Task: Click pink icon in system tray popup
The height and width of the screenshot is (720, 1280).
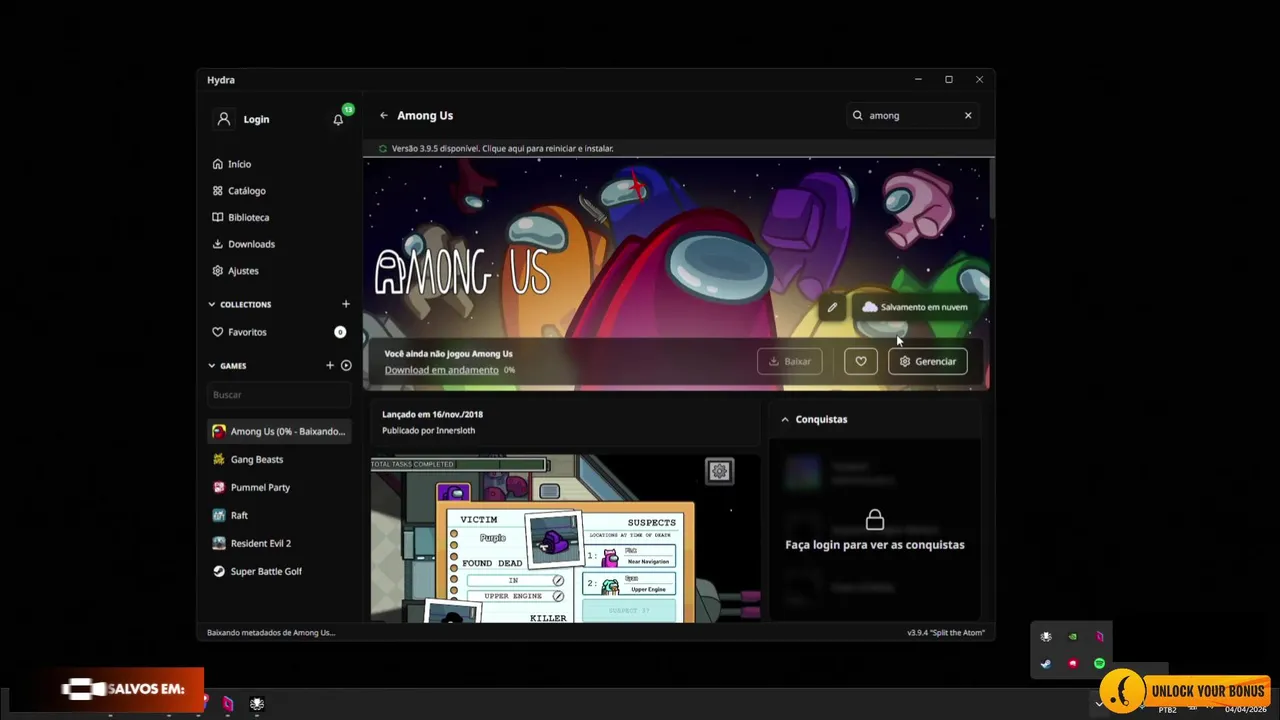Action: coord(1099,637)
